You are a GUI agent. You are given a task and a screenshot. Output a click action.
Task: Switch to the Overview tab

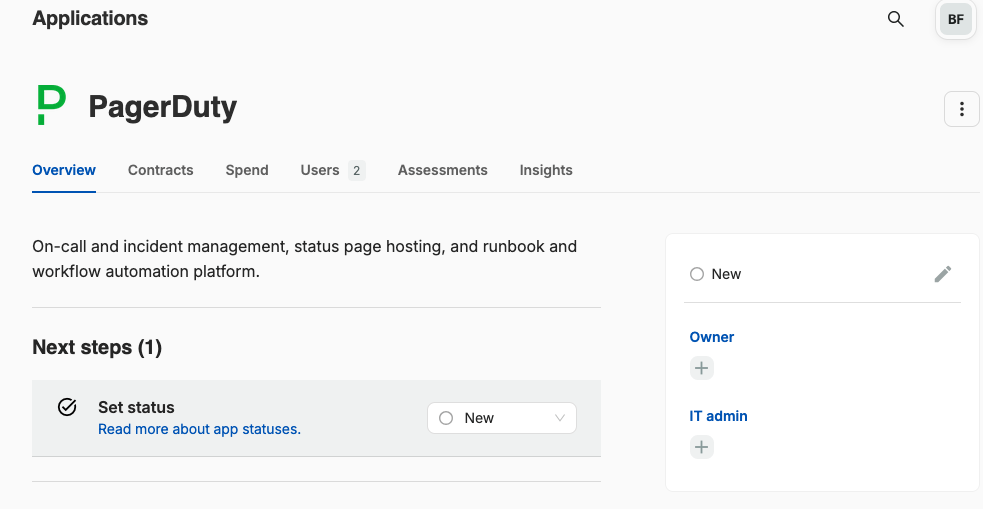(x=64, y=170)
